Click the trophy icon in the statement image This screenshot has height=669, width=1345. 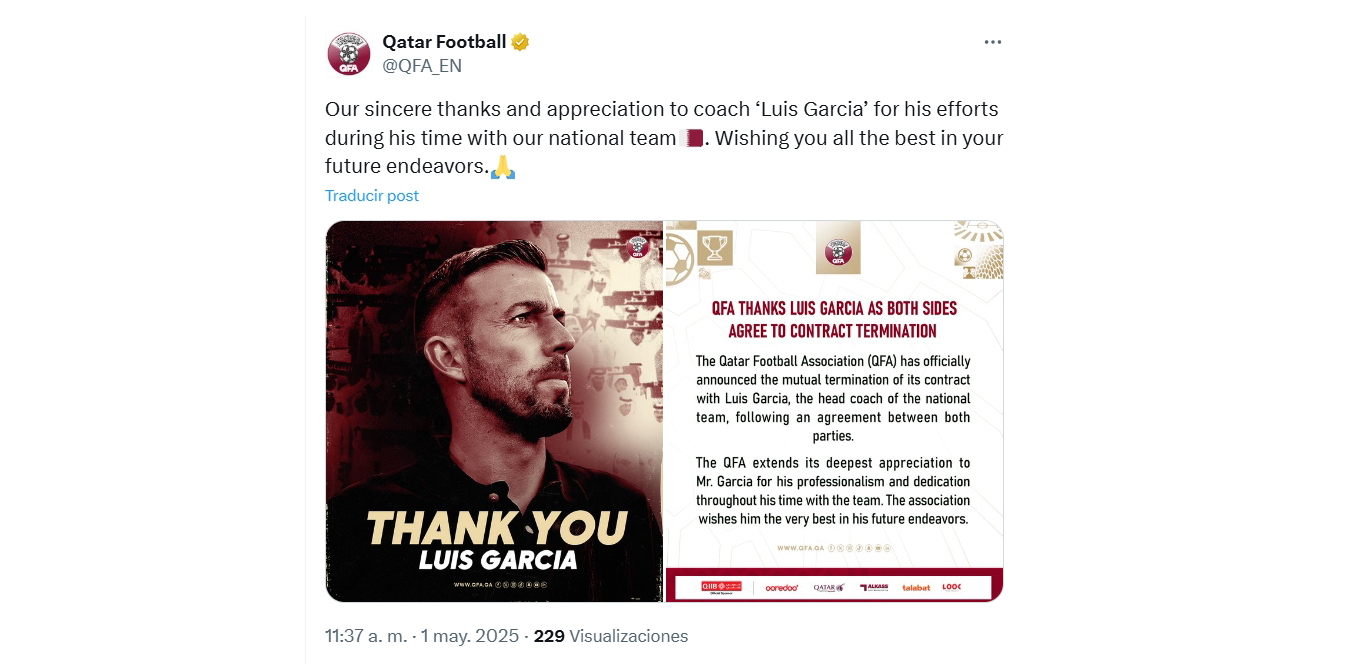717,247
